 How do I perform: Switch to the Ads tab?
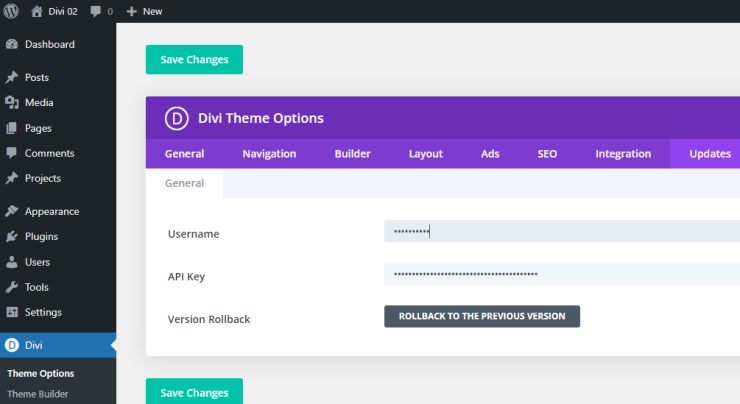[x=490, y=153]
